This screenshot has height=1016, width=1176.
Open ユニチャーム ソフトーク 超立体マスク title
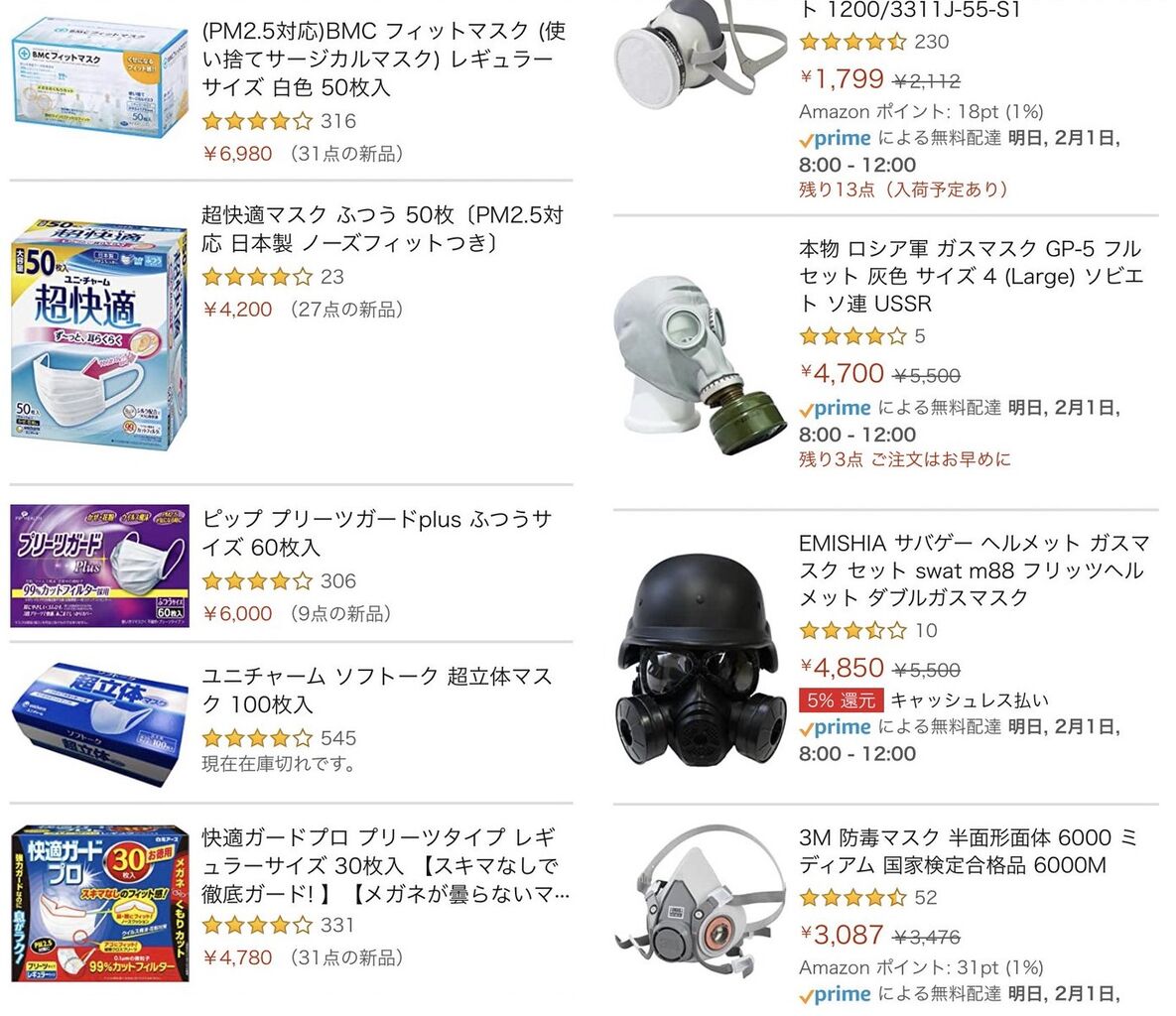tap(377, 690)
